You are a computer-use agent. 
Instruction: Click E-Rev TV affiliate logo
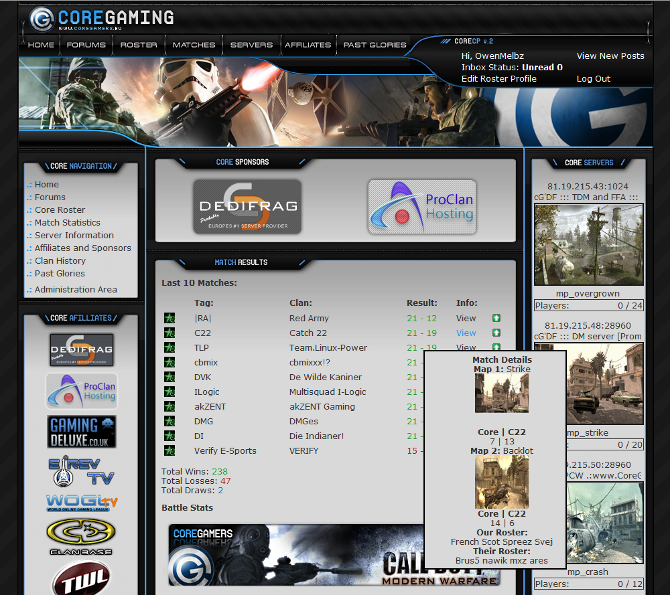coord(82,471)
